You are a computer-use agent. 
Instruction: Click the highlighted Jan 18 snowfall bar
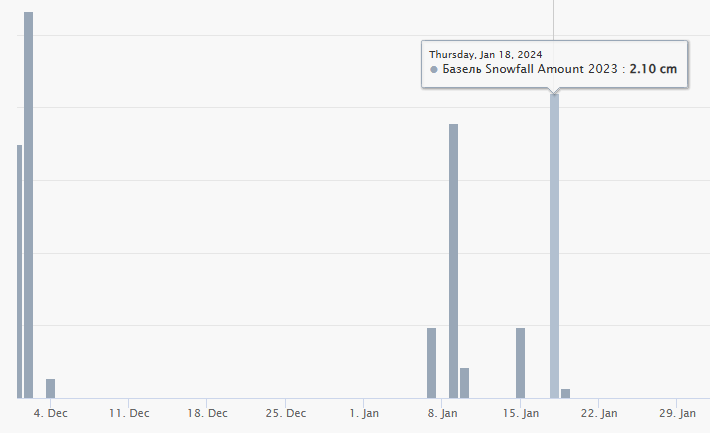[x=554, y=246]
